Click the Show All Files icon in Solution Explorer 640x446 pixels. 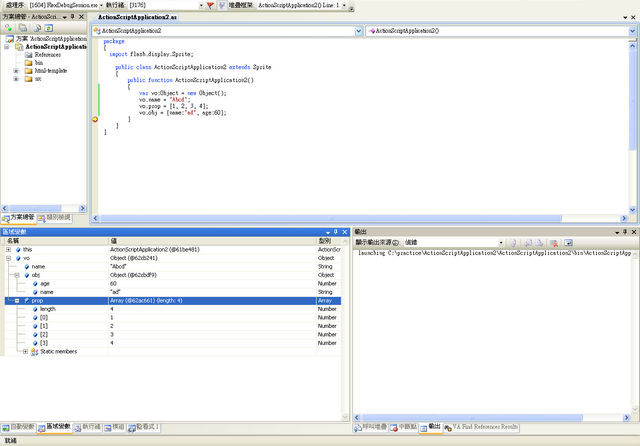(x=23, y=28)
